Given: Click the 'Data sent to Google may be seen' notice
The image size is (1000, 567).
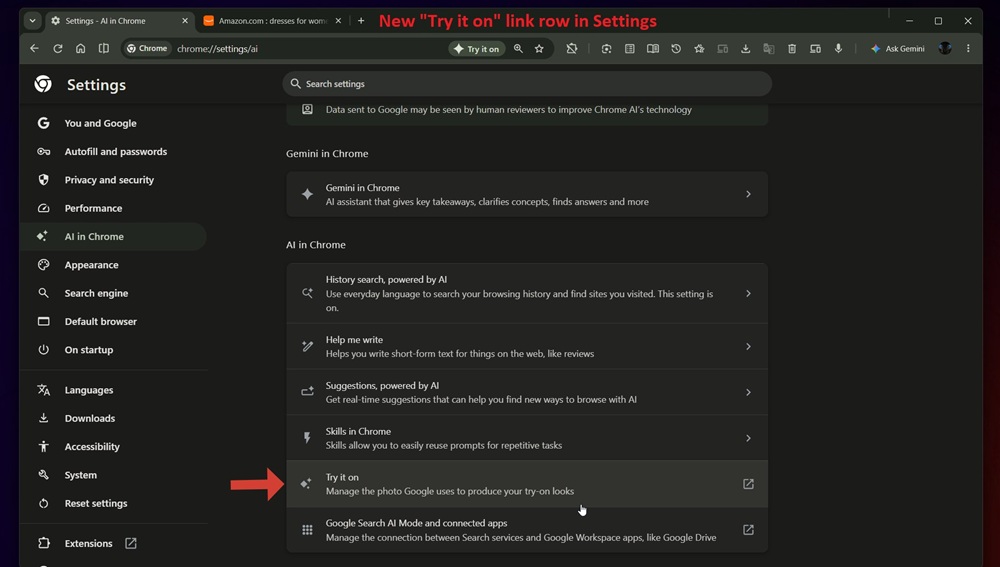Looking at the screenshot, I should click(508, 110).
